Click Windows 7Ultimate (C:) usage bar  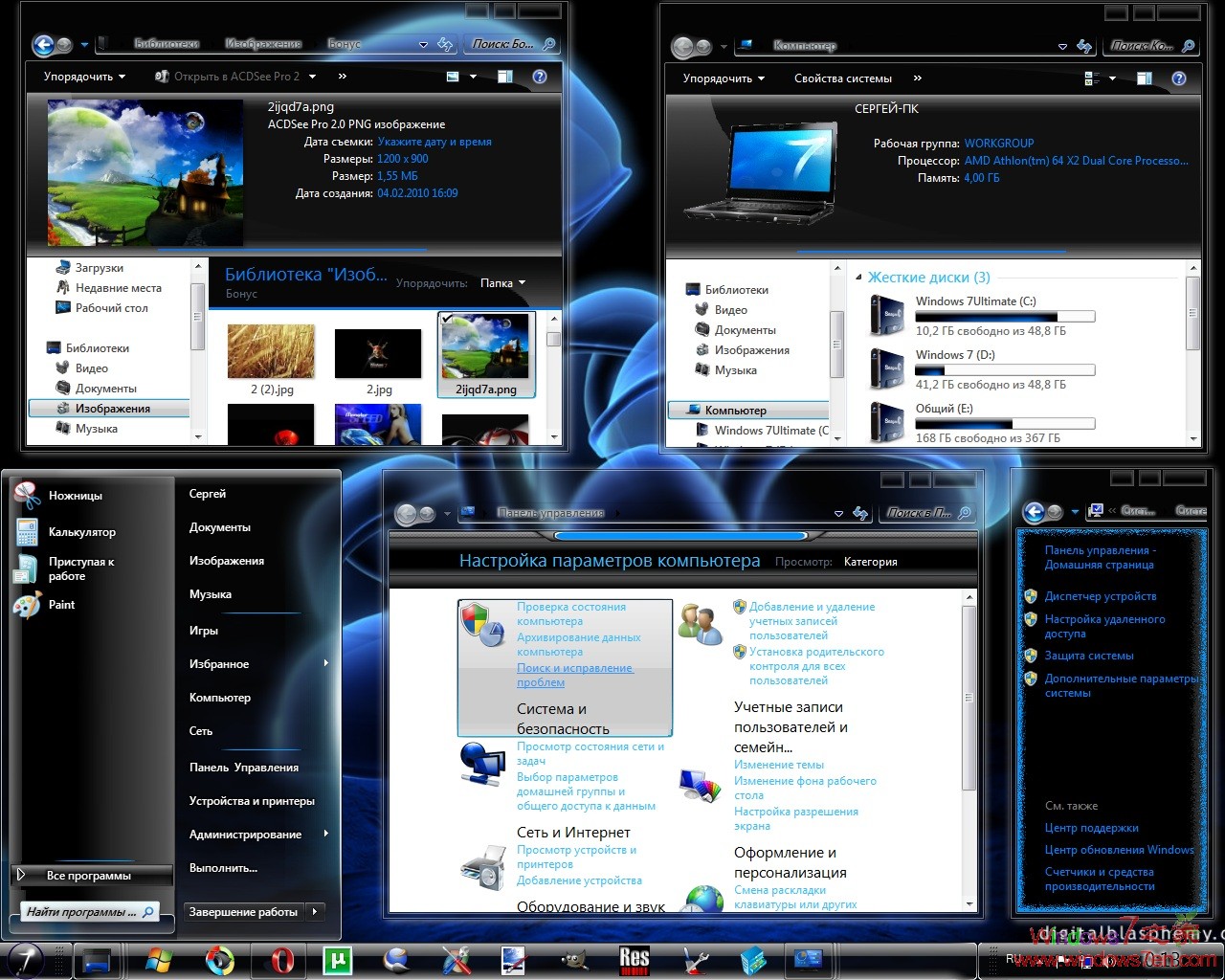click(x=1005, y=316)
